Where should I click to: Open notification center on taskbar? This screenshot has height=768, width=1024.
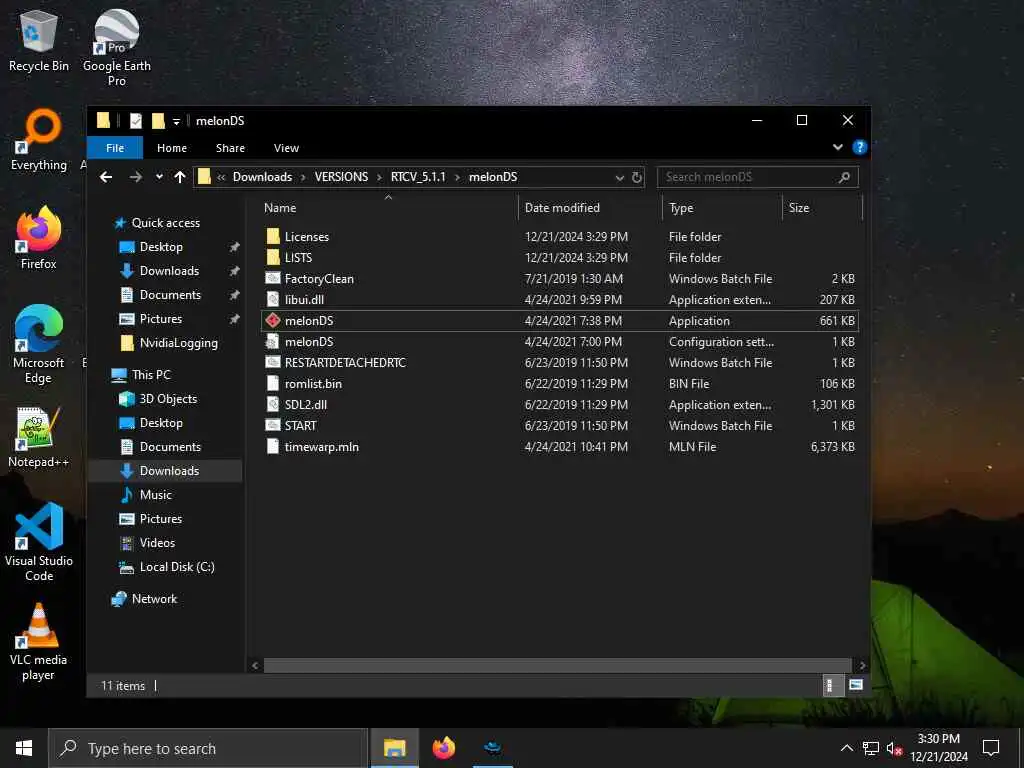[991, 748]
